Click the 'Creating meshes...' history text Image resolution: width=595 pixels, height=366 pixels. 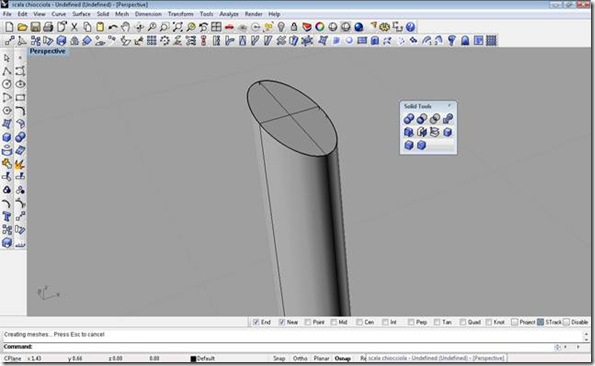[54, 335]
